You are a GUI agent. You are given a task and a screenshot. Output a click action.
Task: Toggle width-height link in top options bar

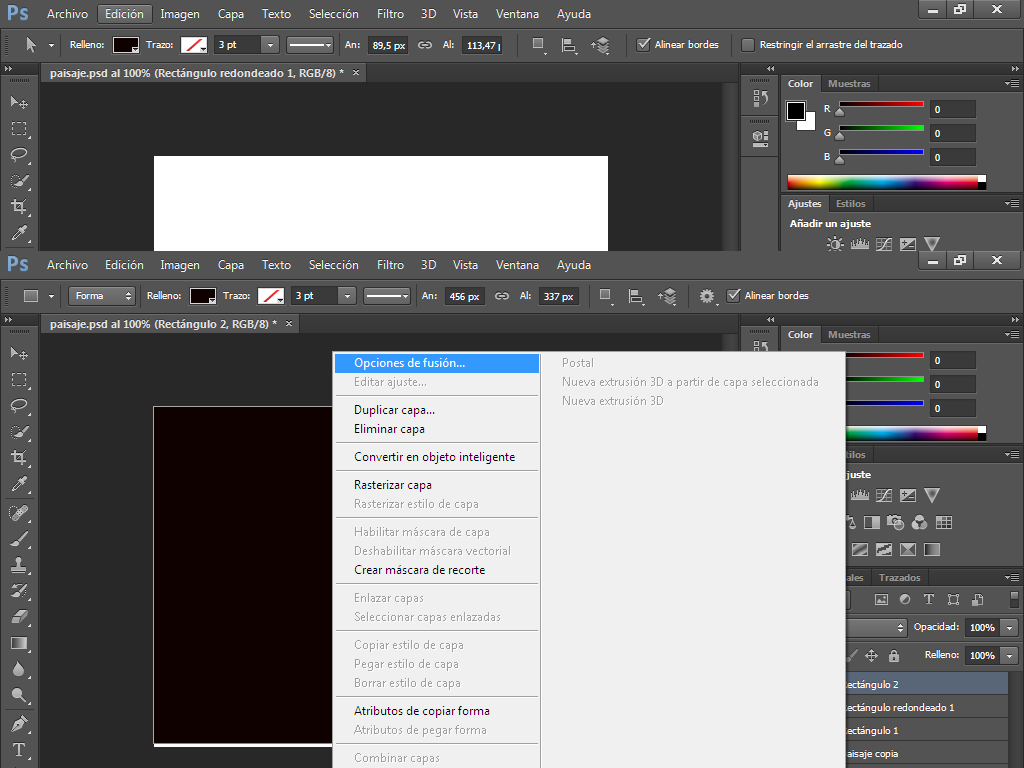[x=425, y=45]
